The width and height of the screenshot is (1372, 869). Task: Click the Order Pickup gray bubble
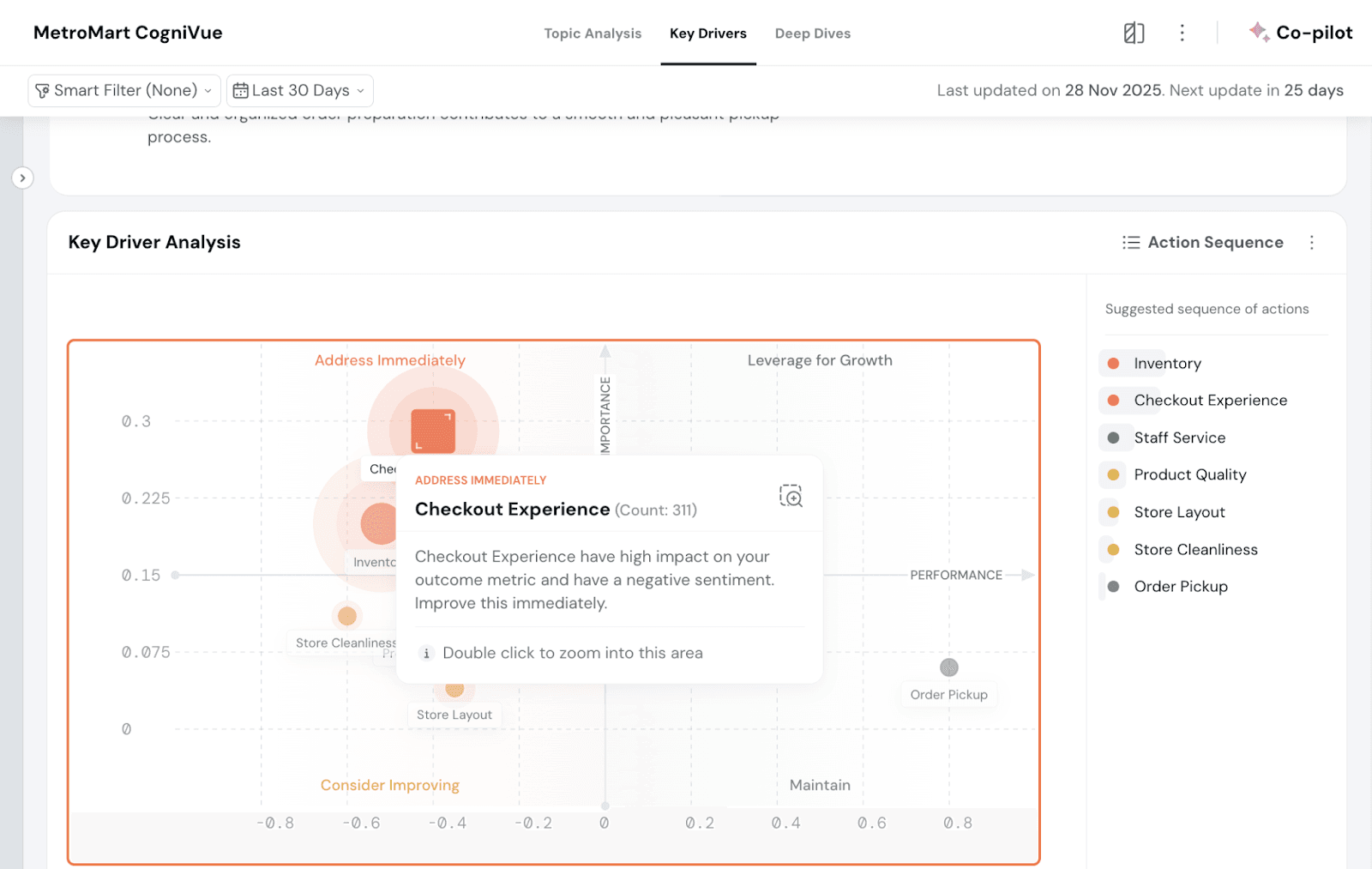(948, 667)
